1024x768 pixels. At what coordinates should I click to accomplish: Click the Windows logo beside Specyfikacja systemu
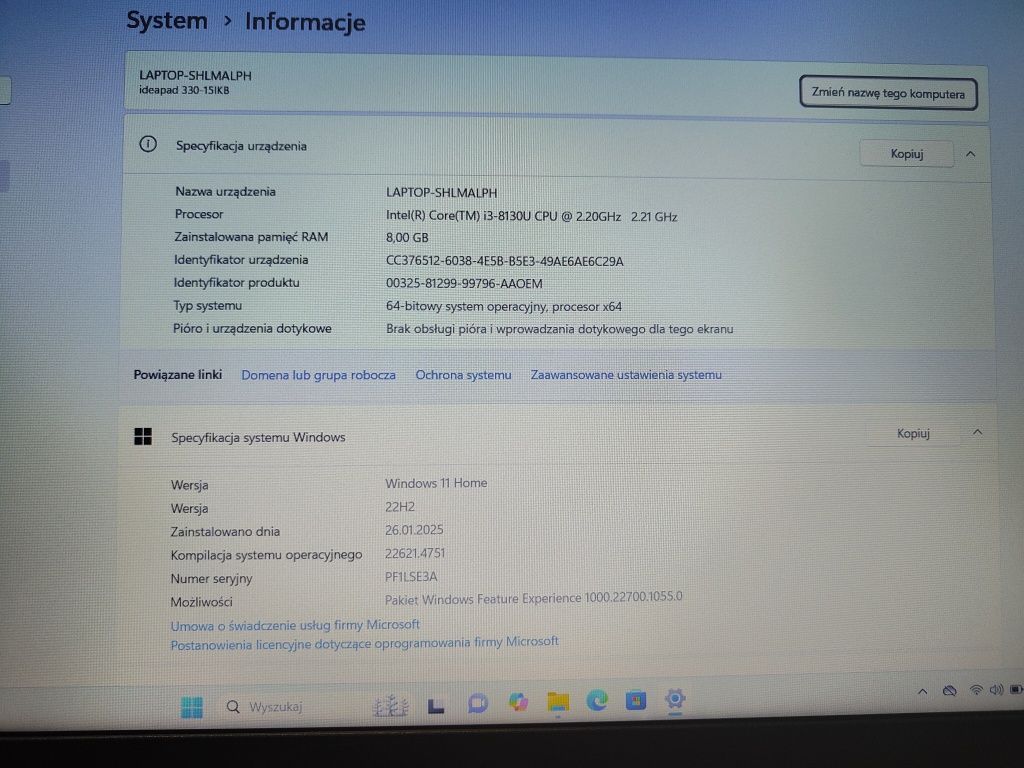[143, 436]
